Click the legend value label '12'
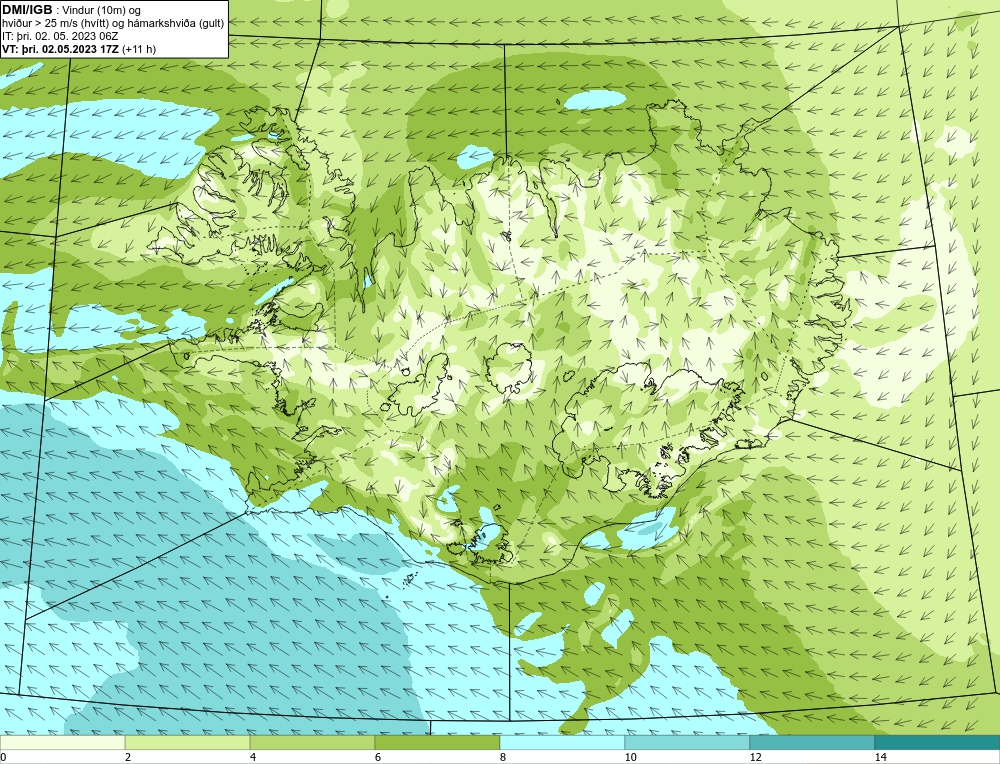This screenshot has height=764, width=1000. click(756, 757)
